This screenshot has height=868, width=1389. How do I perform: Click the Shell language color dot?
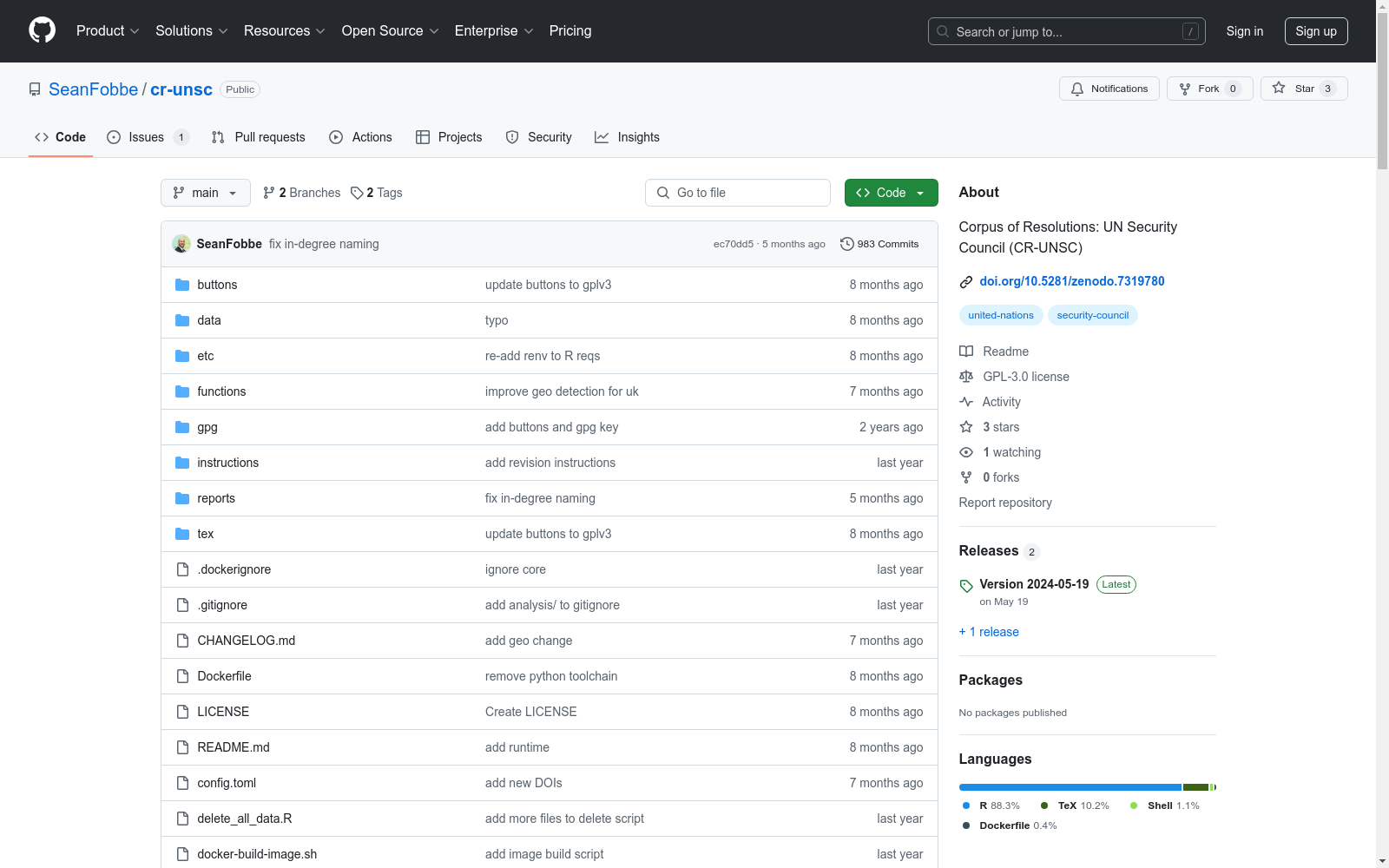(1134, 806)
